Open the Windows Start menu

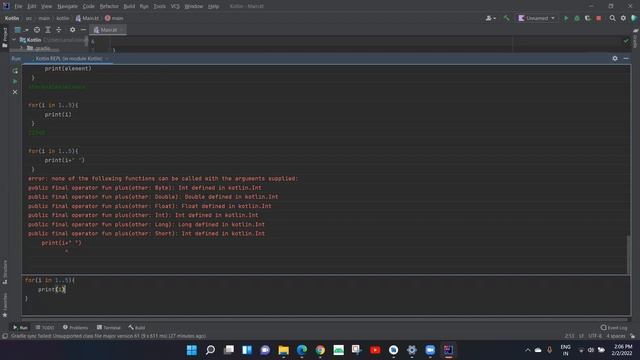(191, 350)
